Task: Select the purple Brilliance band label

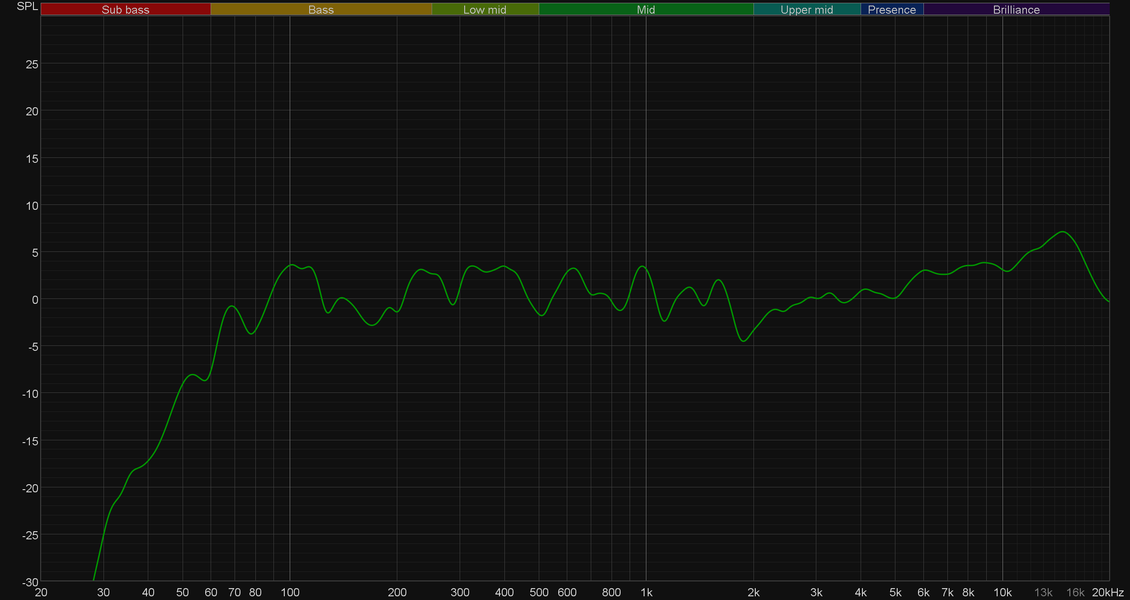Action: pyautogui.click(x=1016, y=10)
